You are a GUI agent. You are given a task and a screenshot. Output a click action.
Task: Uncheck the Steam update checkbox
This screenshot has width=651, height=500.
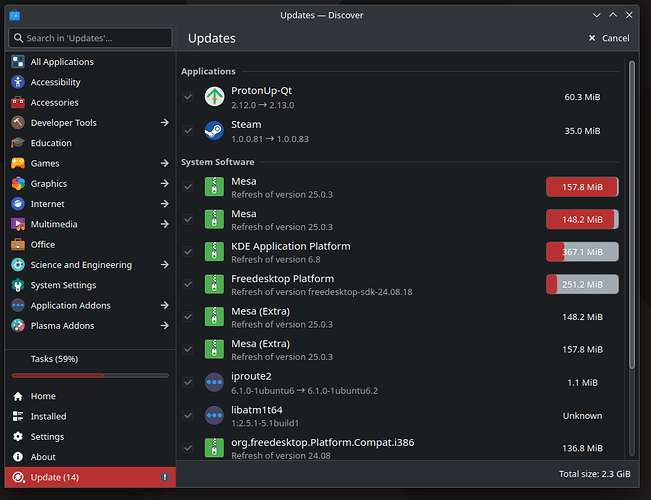point(189,130)
